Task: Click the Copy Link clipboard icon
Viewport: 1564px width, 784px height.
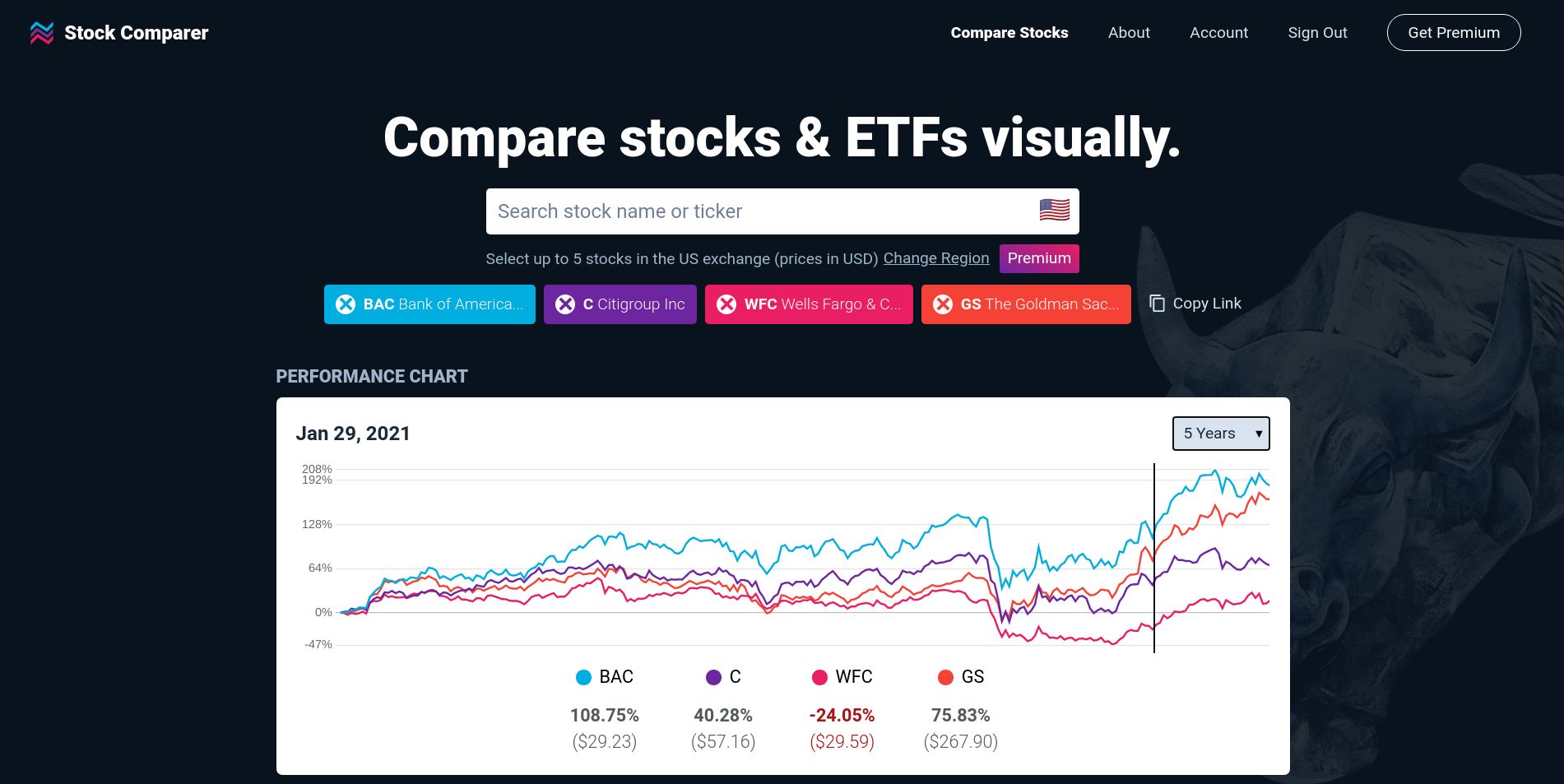Action: pyautogui.click(x=1156, y=303)
